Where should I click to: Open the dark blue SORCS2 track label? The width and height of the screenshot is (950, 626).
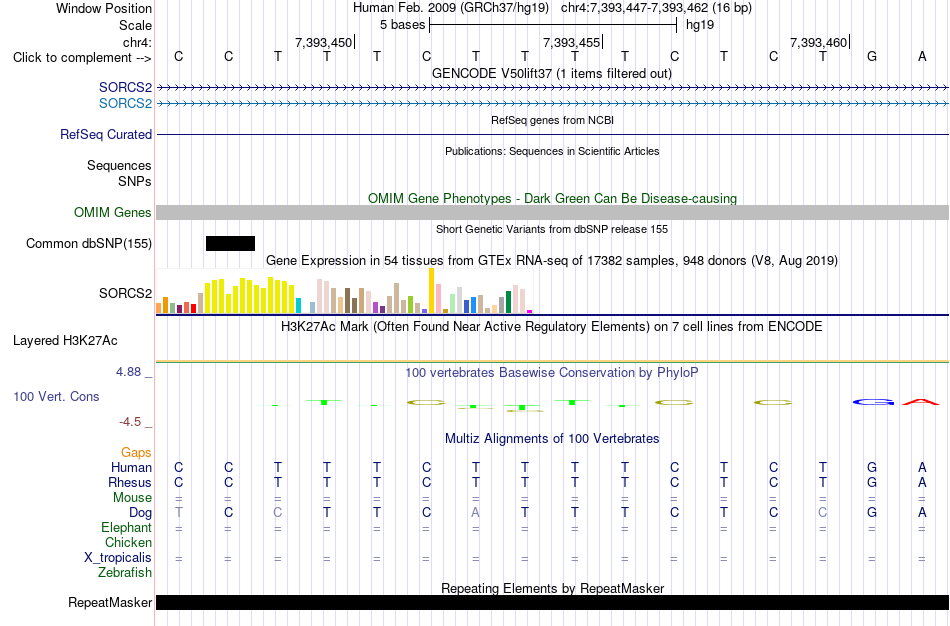(125, 87)
